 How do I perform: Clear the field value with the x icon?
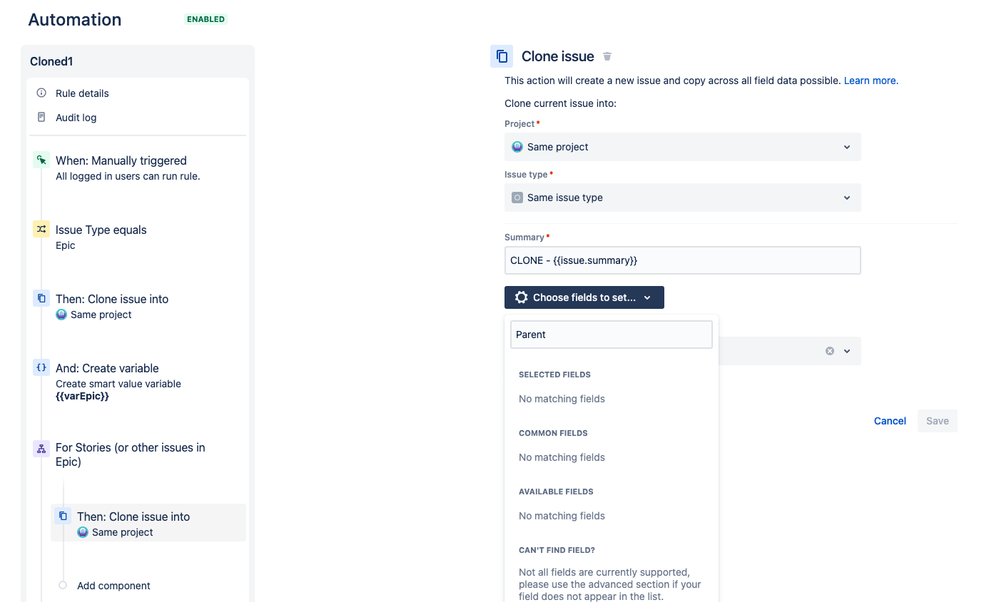coord(830,351)
